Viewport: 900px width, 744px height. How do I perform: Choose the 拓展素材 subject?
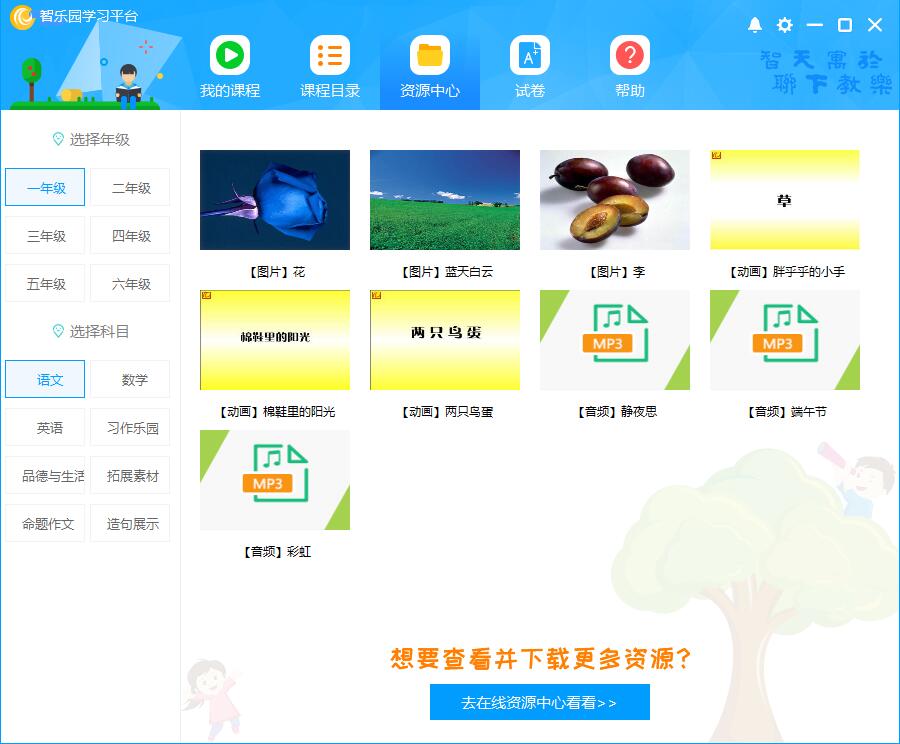click(x=130, y=475)
